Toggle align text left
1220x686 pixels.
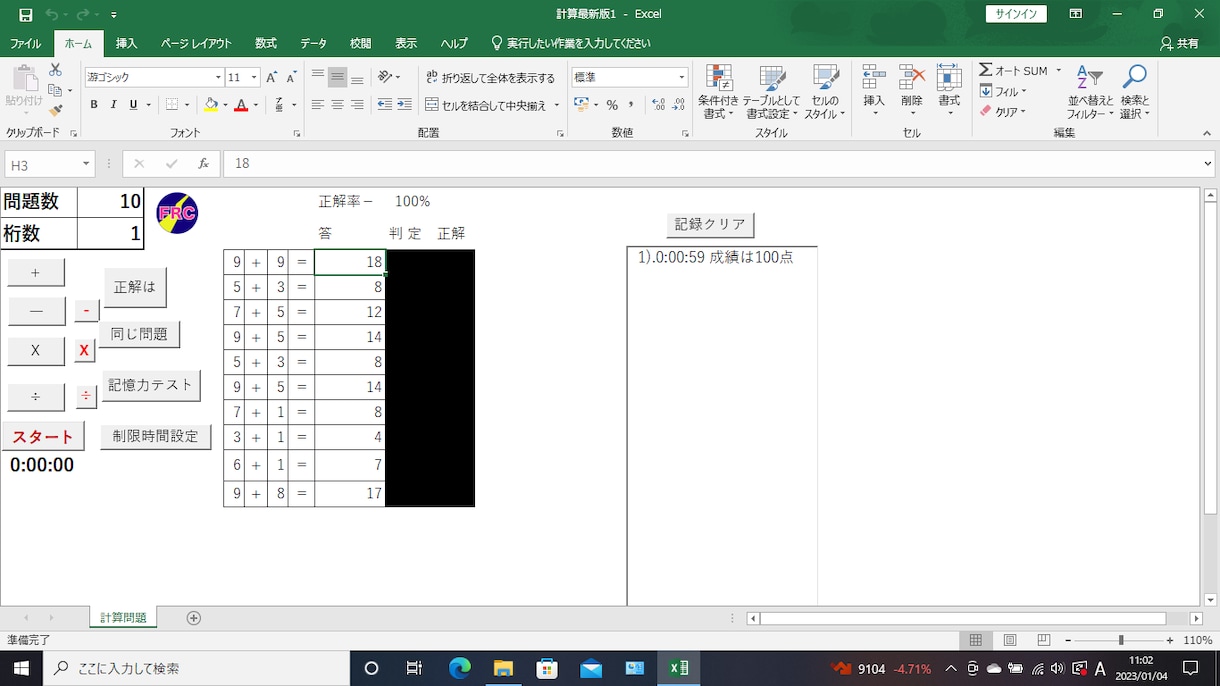[318, 105]
